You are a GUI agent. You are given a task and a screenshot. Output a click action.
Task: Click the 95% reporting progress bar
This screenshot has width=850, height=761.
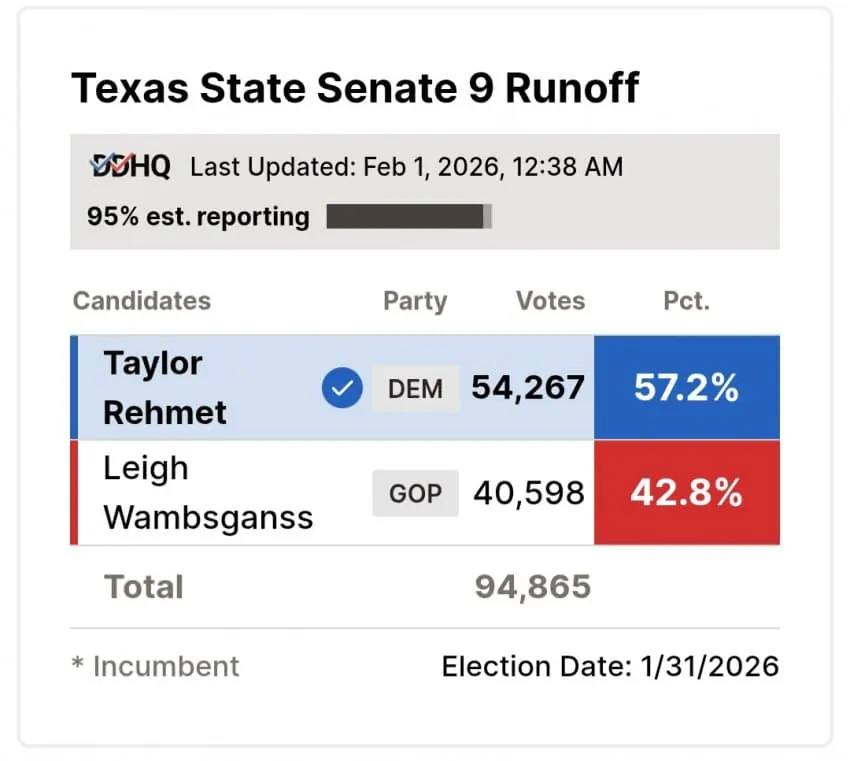[x=409, y=217]
